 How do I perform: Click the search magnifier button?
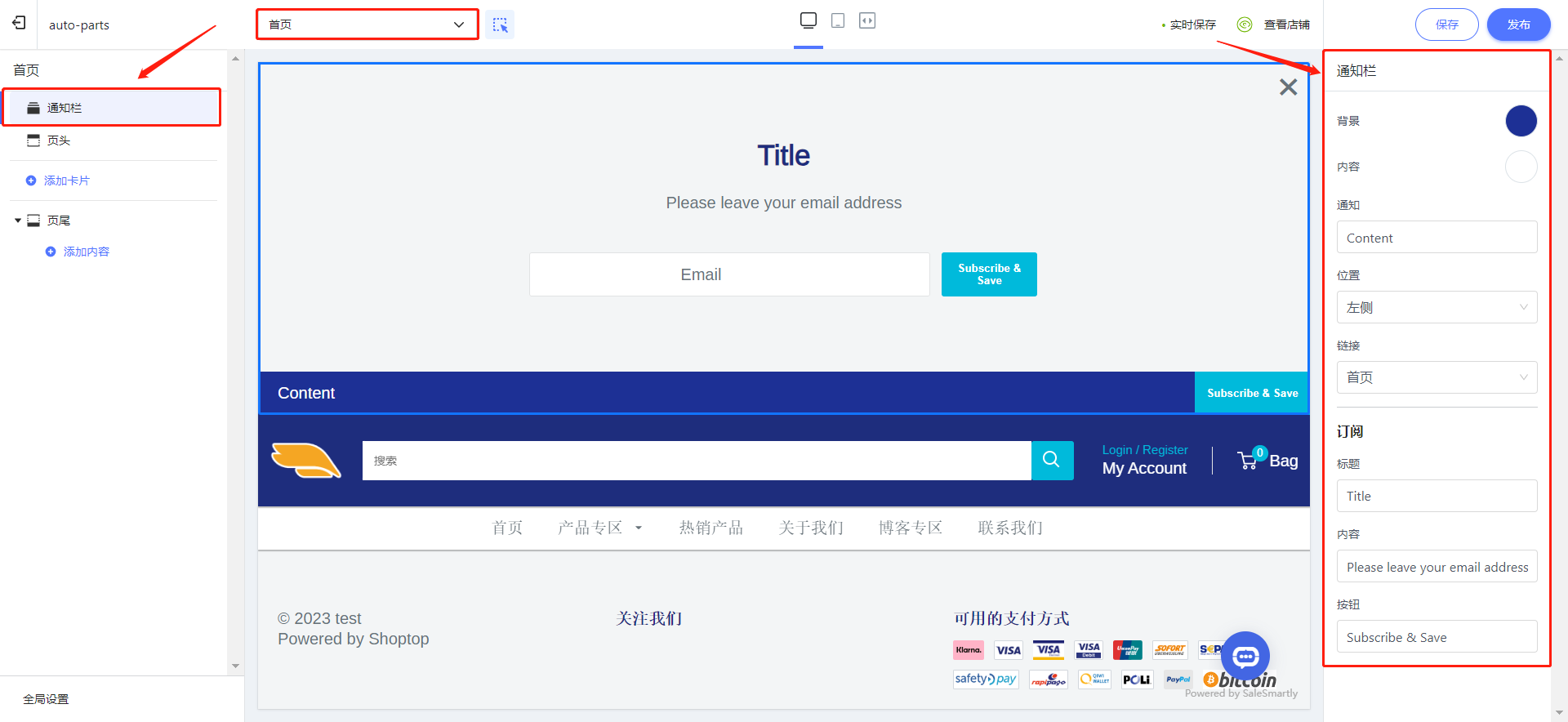point(1052,460)
